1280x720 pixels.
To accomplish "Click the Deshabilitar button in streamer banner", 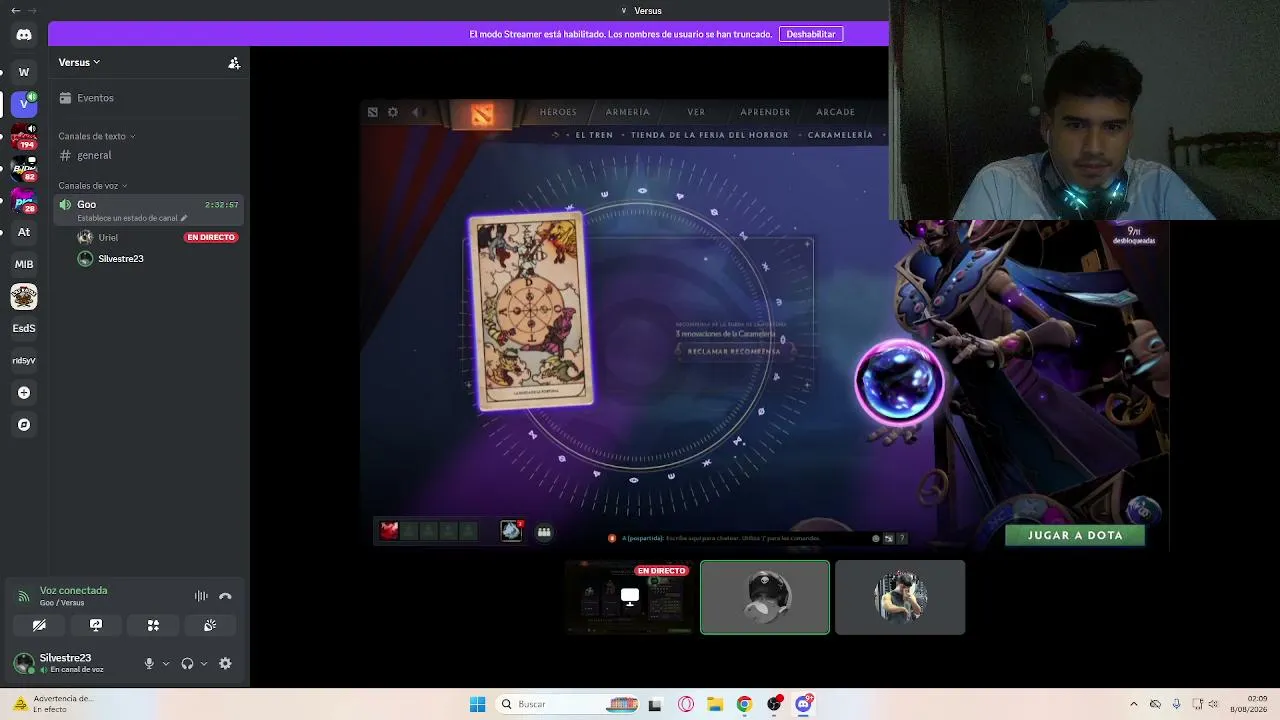I will point(811,34).
